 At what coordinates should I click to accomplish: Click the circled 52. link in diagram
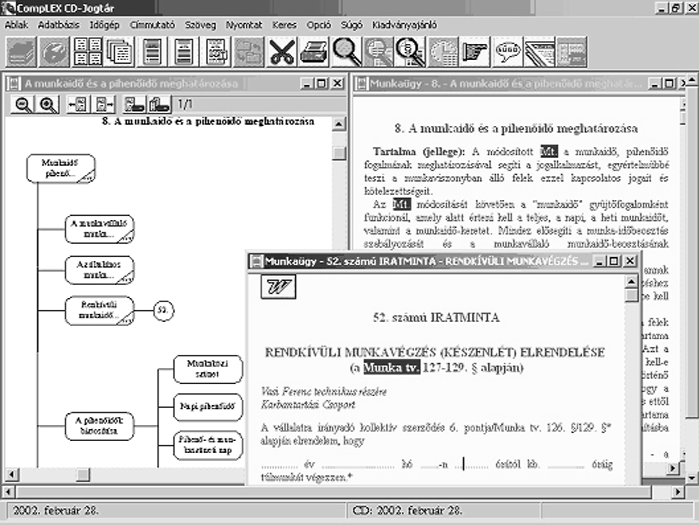tap(164, 310)
